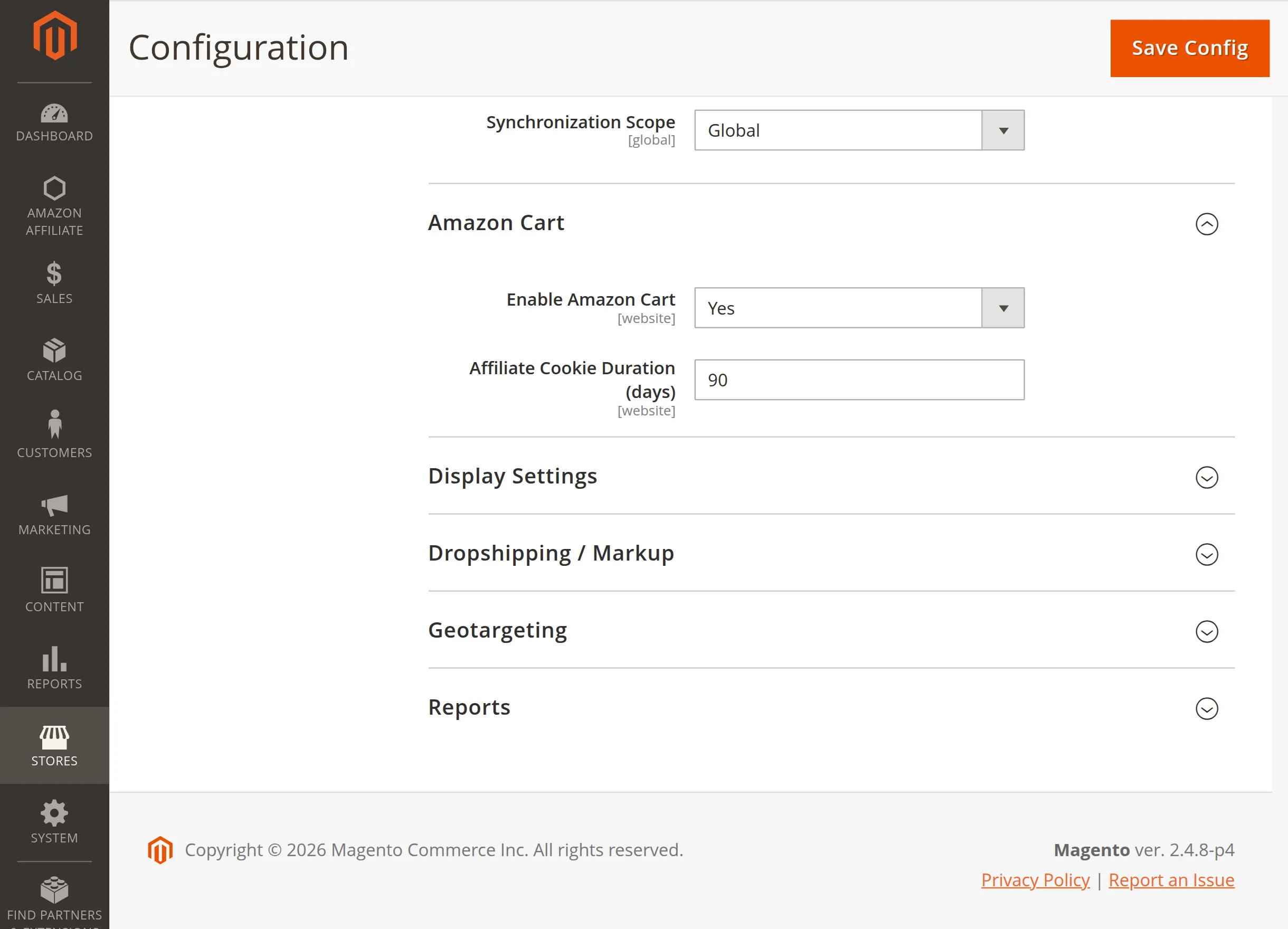Click the Save Config button
The image size is (1288, 929).
coord(1190,48)
